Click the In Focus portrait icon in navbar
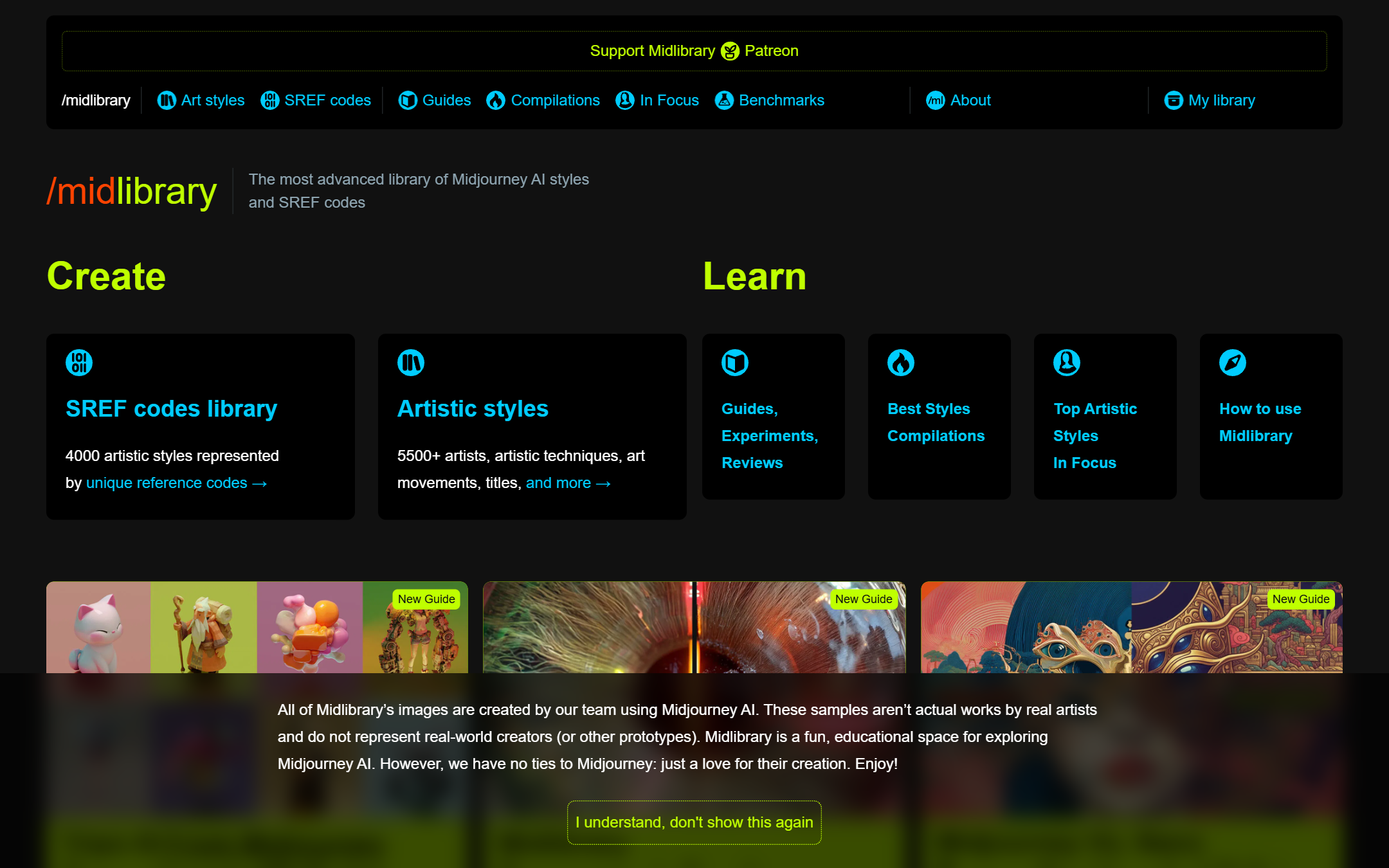This screenshot has height=868, width=1389. click(625, 100)
